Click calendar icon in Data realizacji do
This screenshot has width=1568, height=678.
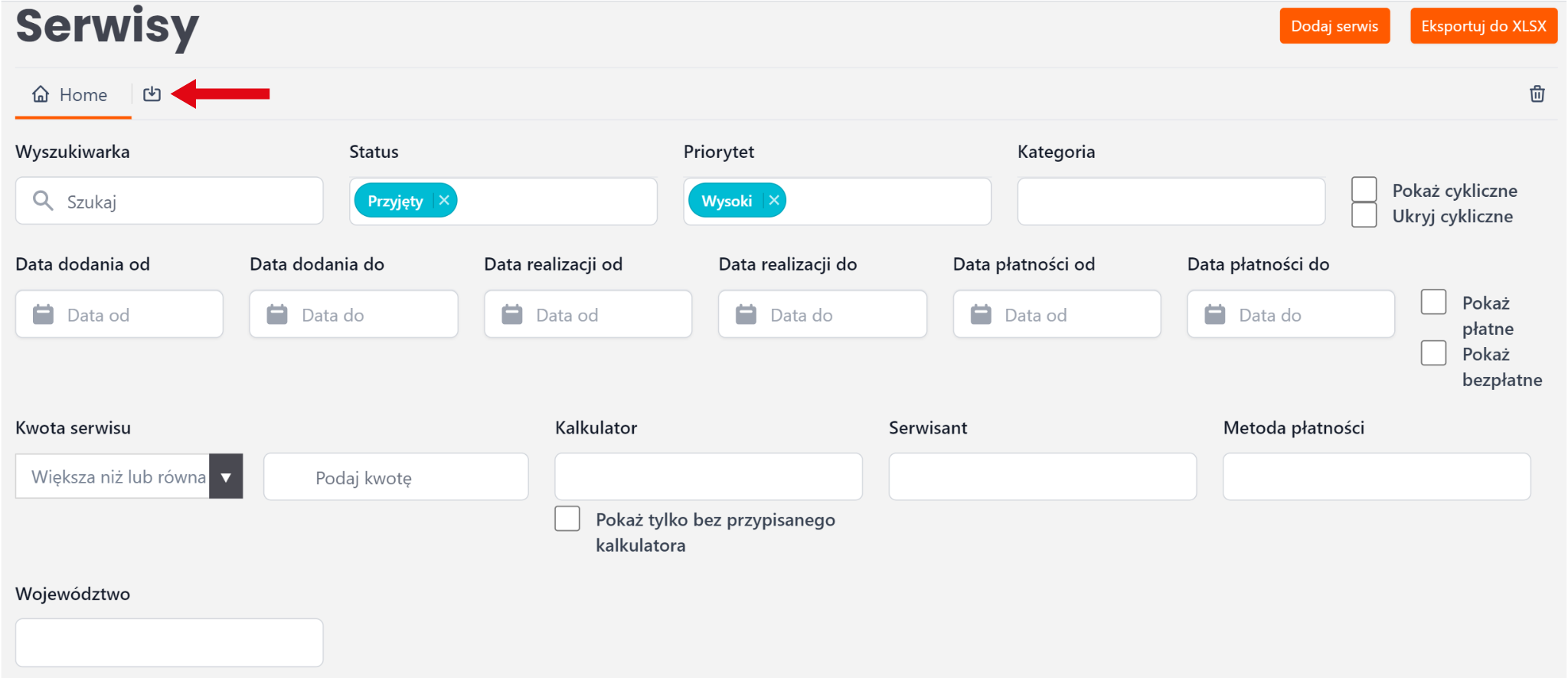click(x=746, y=315)
